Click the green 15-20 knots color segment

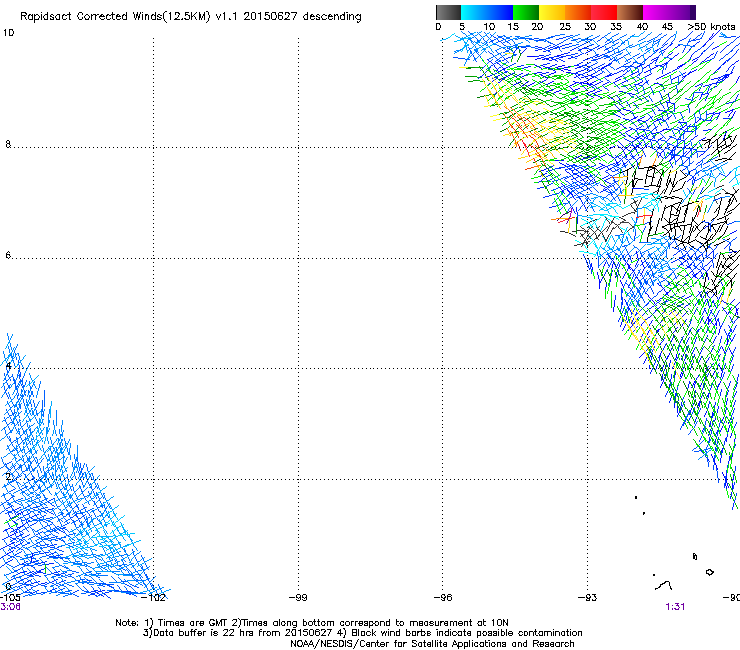coord(526,12)
